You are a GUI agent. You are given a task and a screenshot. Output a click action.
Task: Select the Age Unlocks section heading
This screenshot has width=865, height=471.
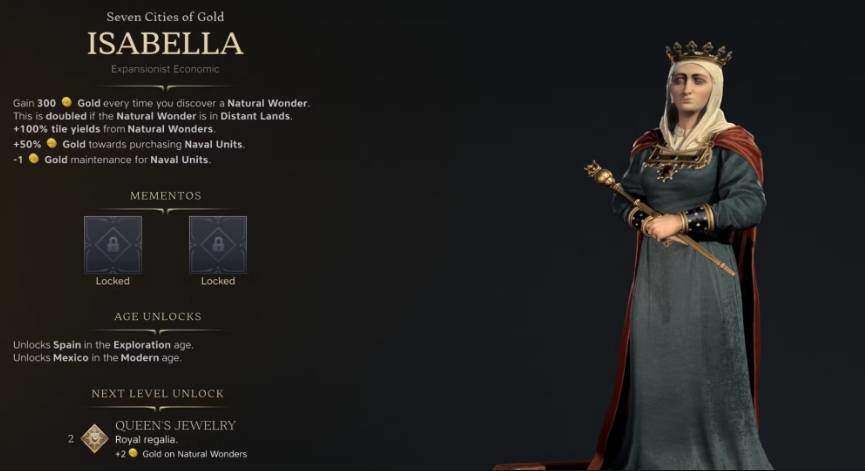158,317
